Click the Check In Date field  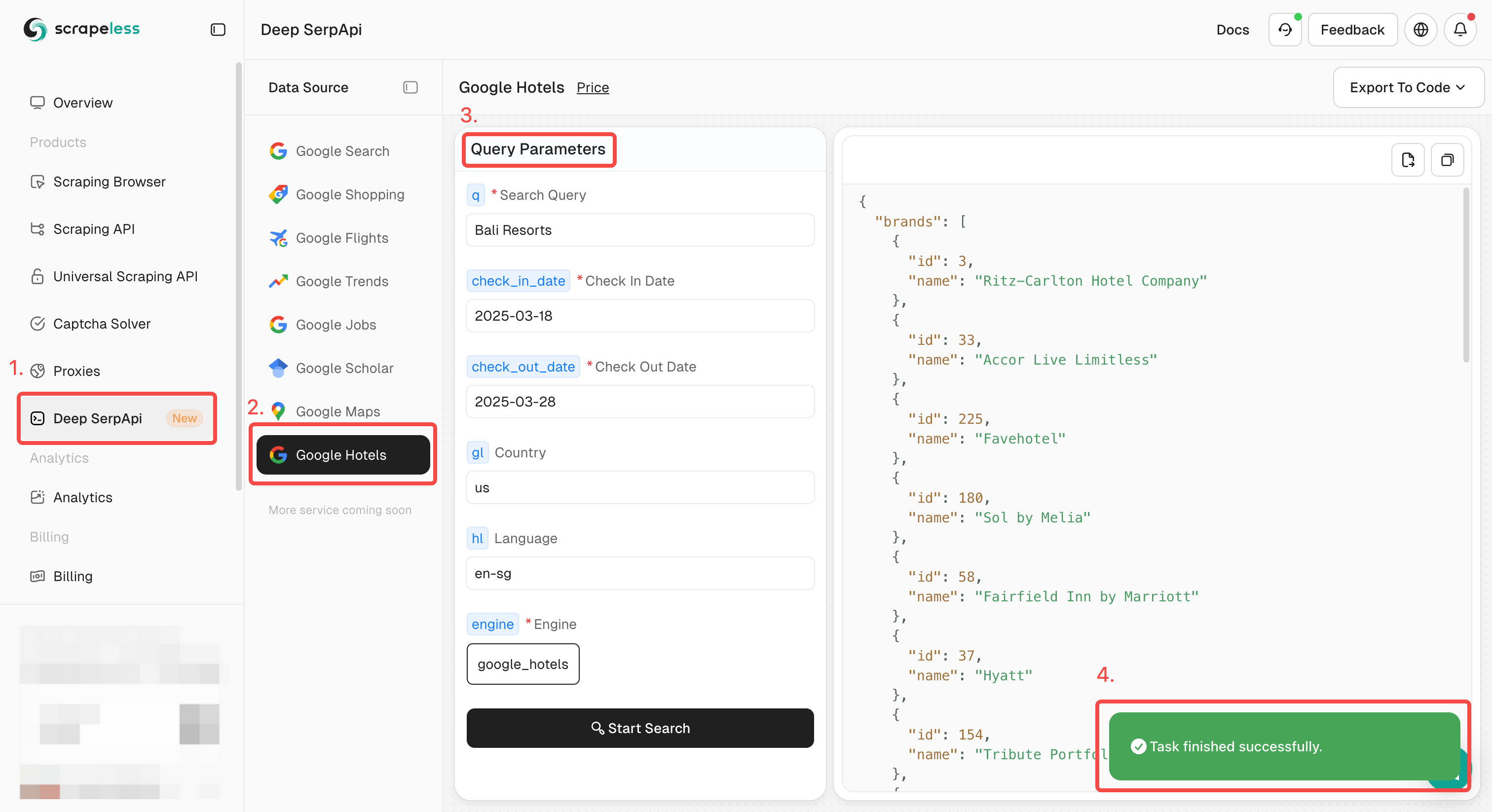point(640,316)
